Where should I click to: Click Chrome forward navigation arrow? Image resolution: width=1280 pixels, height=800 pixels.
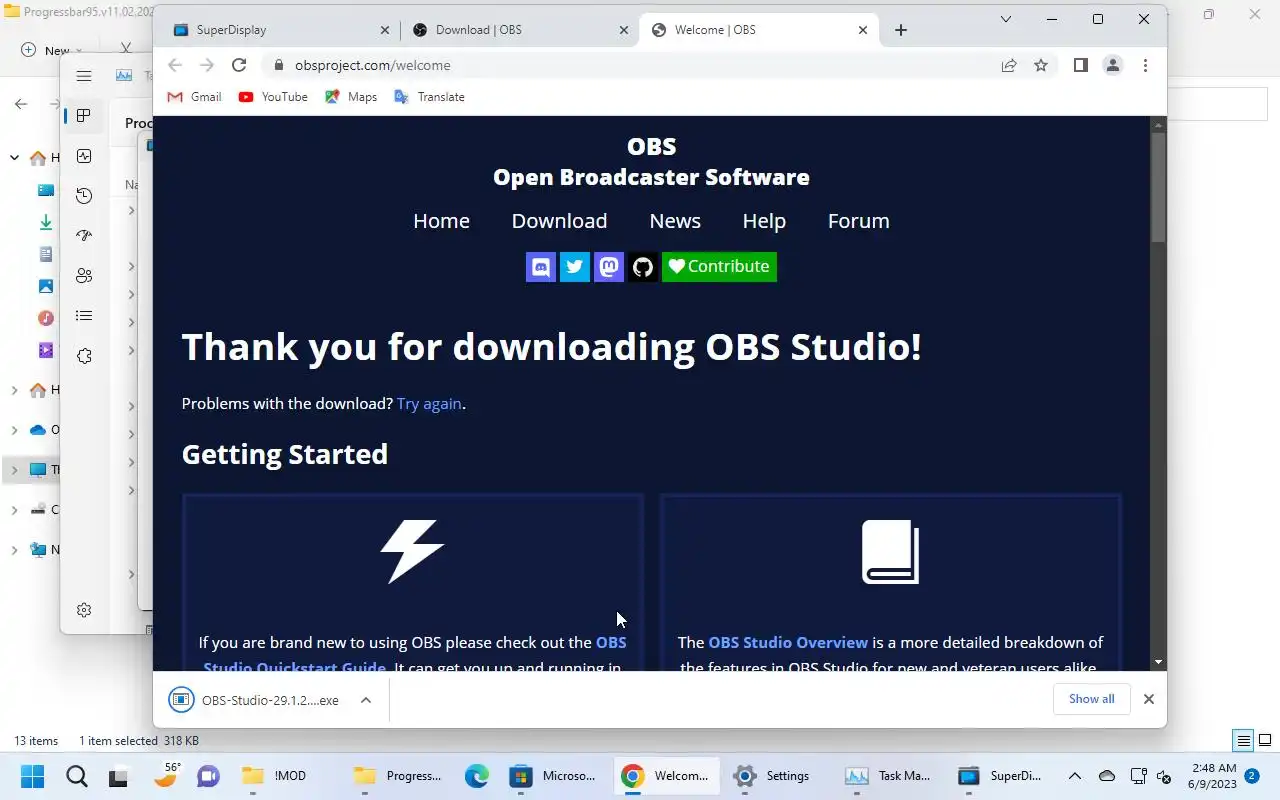207,65
